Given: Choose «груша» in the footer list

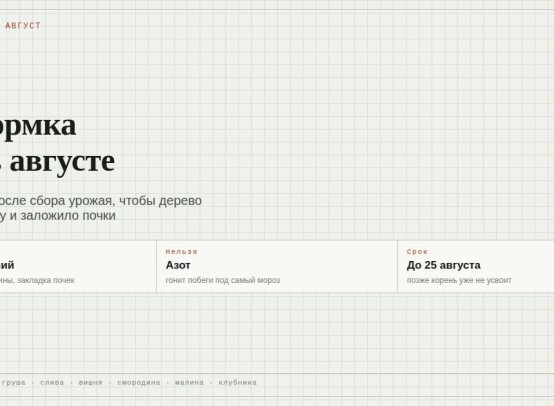Looking at the screenshot, I should pos(13,383).
